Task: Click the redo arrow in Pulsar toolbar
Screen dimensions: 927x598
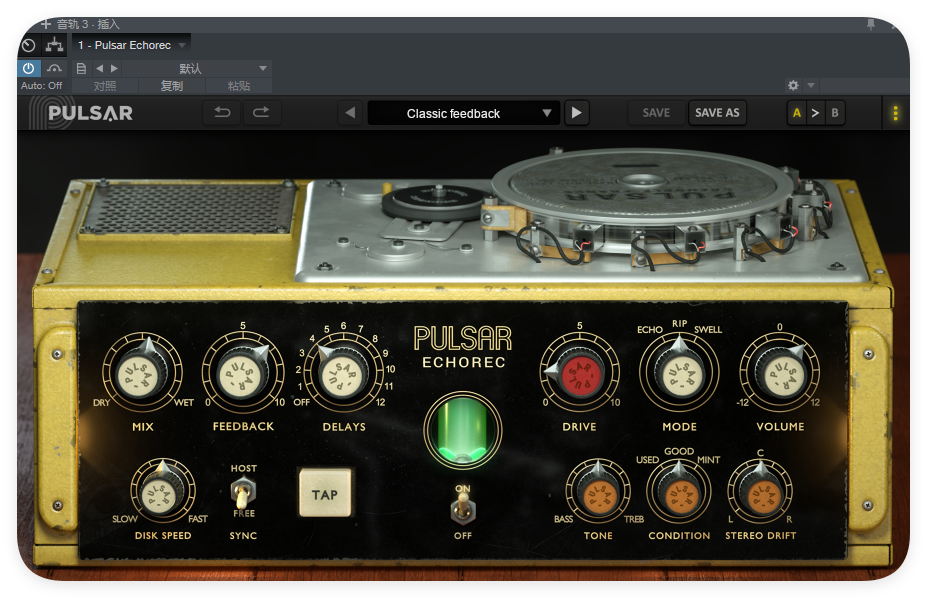Action: 261,112
